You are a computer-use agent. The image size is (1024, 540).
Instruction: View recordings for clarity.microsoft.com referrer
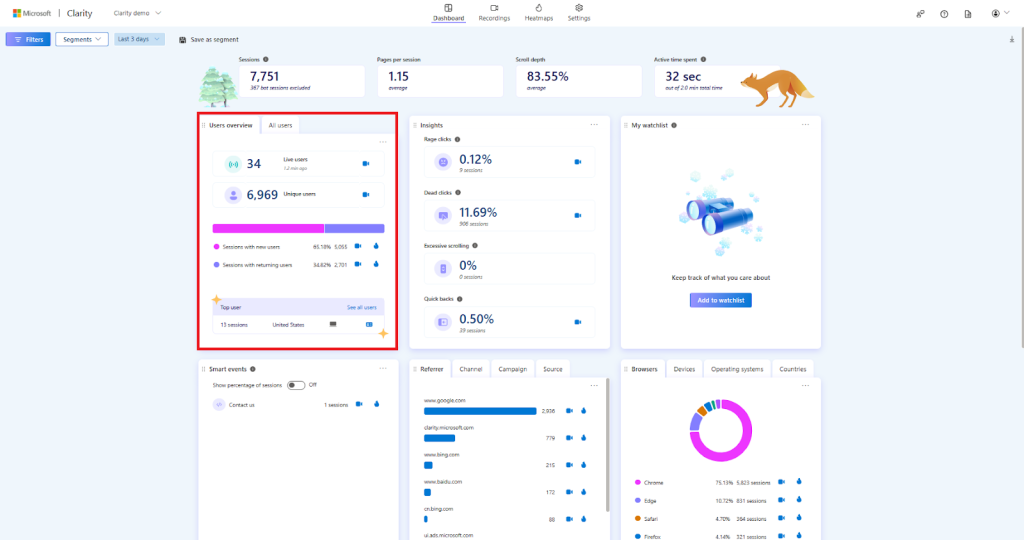click(x=569, y=438)
